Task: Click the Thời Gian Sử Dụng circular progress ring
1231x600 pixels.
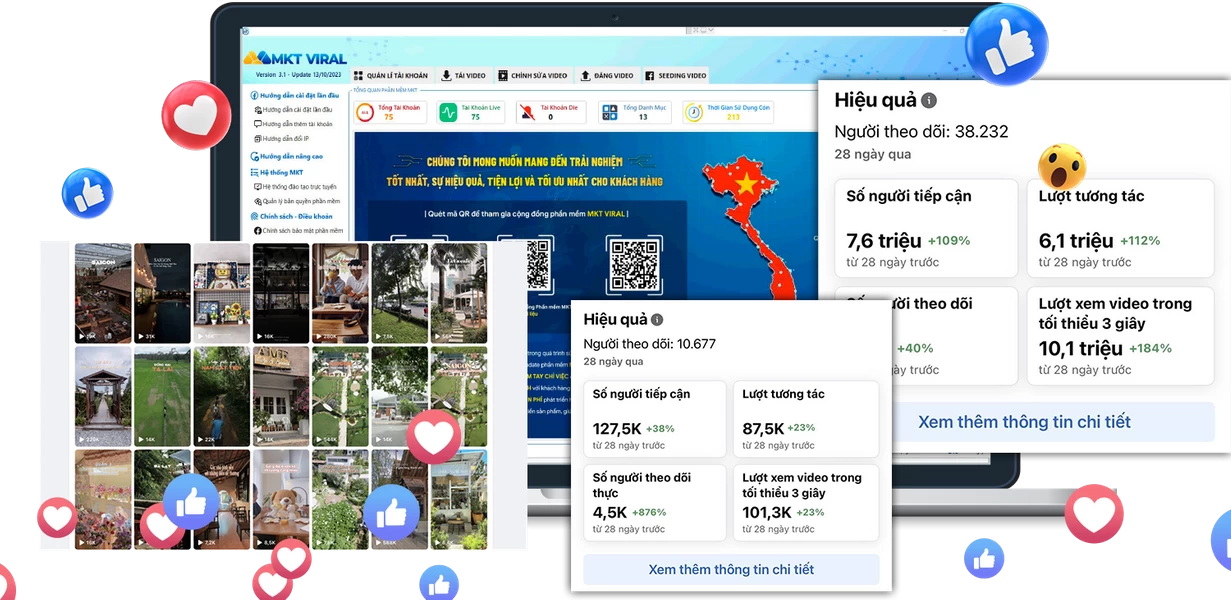Action: point(692,113)
